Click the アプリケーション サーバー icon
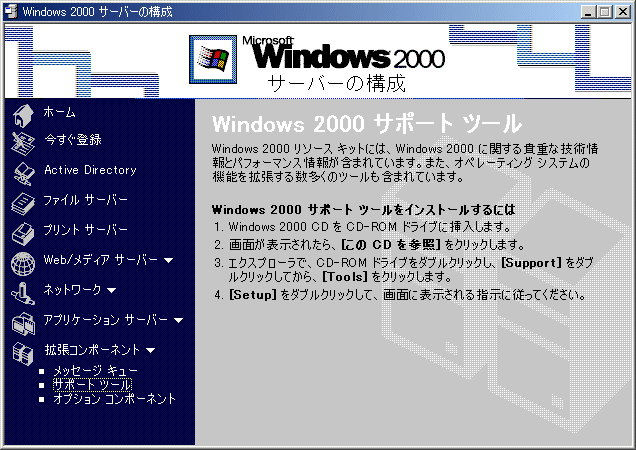 click(x=23, y=323)
